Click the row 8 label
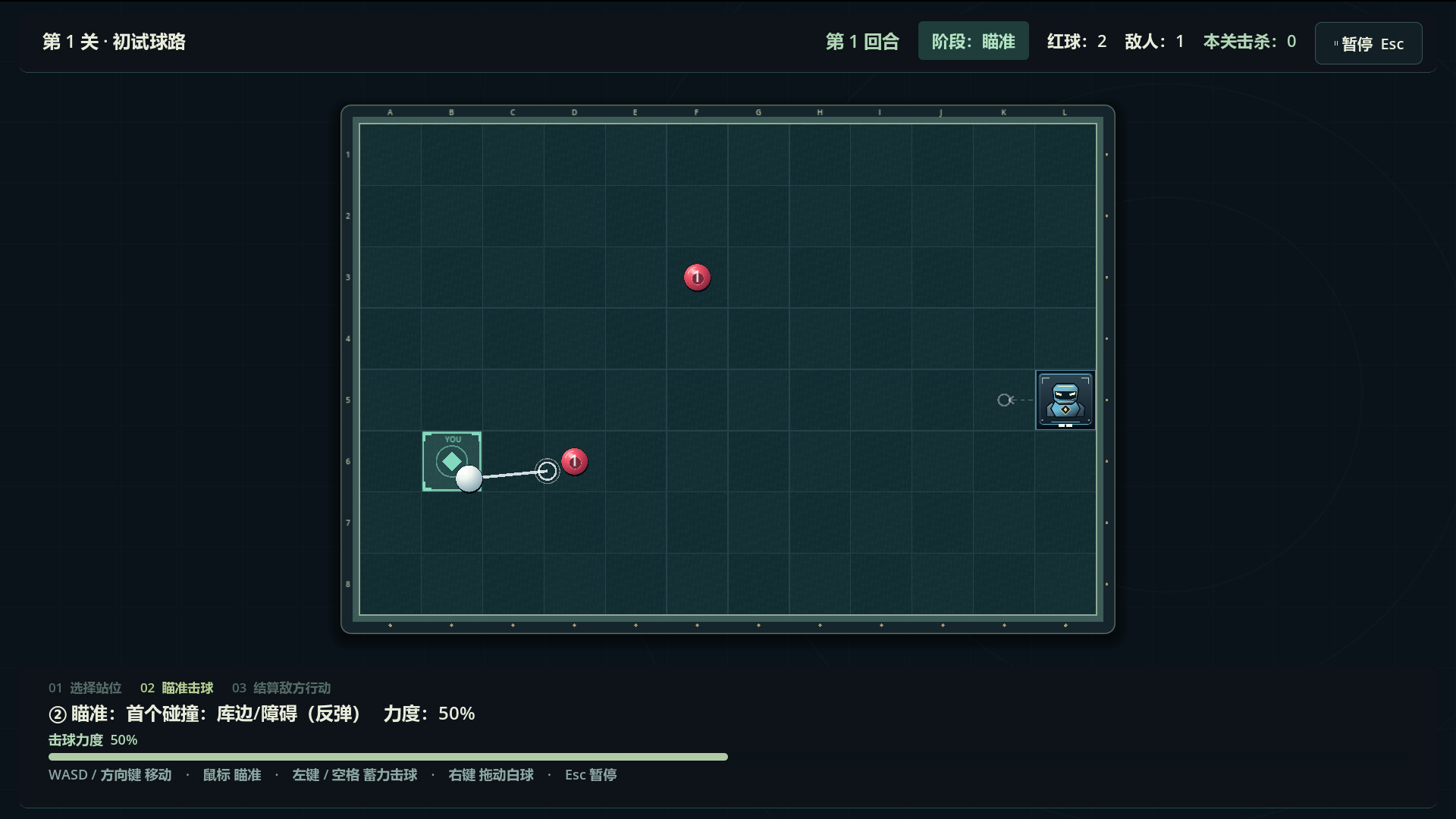 point(348,584)
